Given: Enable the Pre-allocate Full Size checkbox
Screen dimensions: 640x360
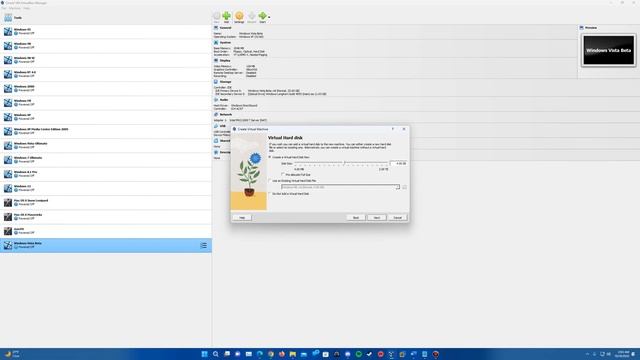Looking at the screenshot, I should (283, 174).
